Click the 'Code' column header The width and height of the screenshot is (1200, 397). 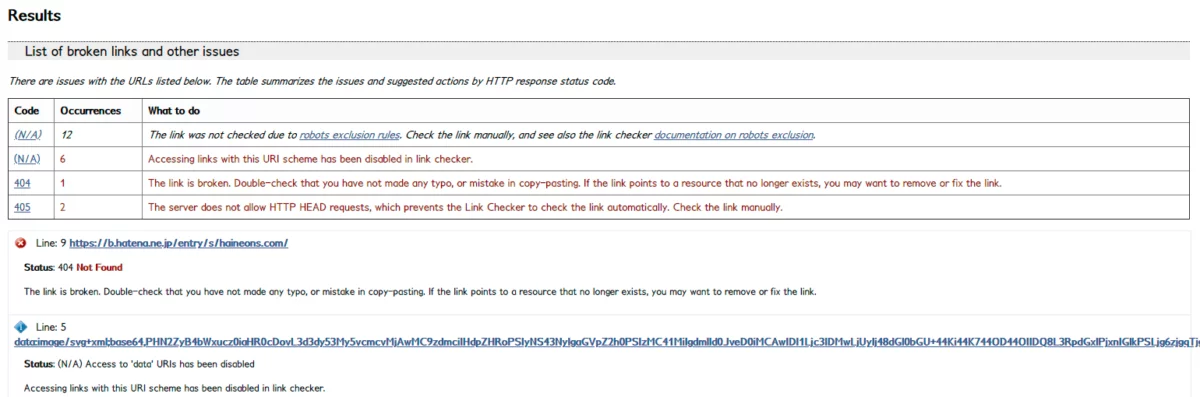27,110
